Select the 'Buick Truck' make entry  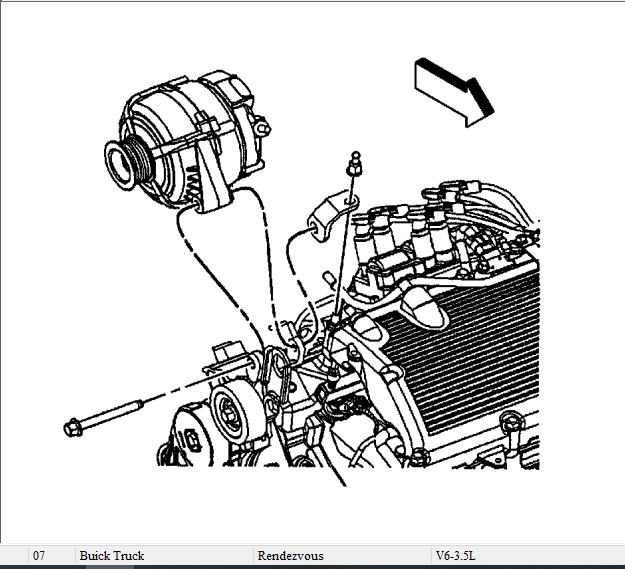[x=164, y=555]
